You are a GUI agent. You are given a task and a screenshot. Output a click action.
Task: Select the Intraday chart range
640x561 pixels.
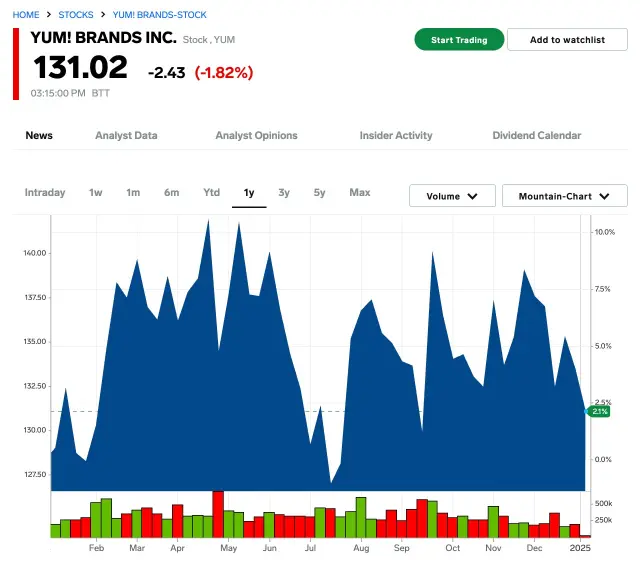click(x=45, y=192)
